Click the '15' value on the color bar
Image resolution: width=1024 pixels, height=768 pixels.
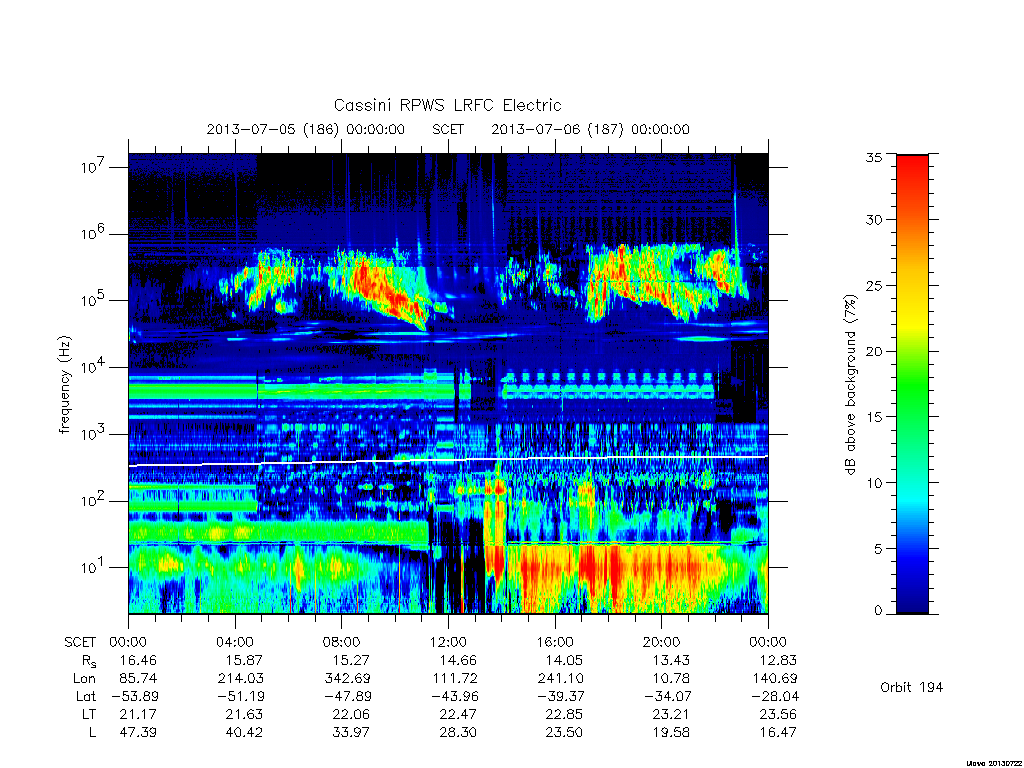pos(874,417)
